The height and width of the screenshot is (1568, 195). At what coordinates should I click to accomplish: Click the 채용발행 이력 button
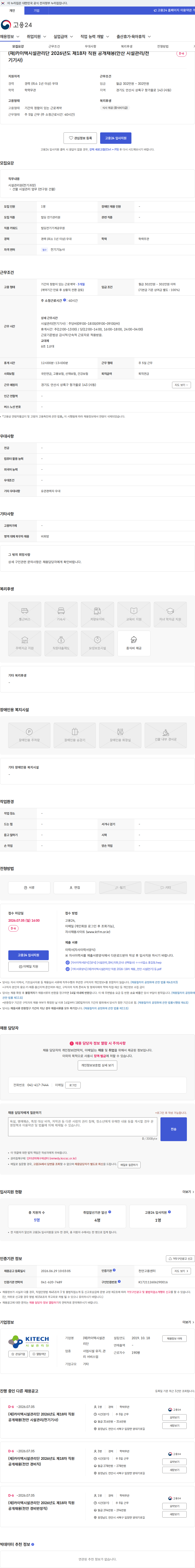pos(174,1339)
